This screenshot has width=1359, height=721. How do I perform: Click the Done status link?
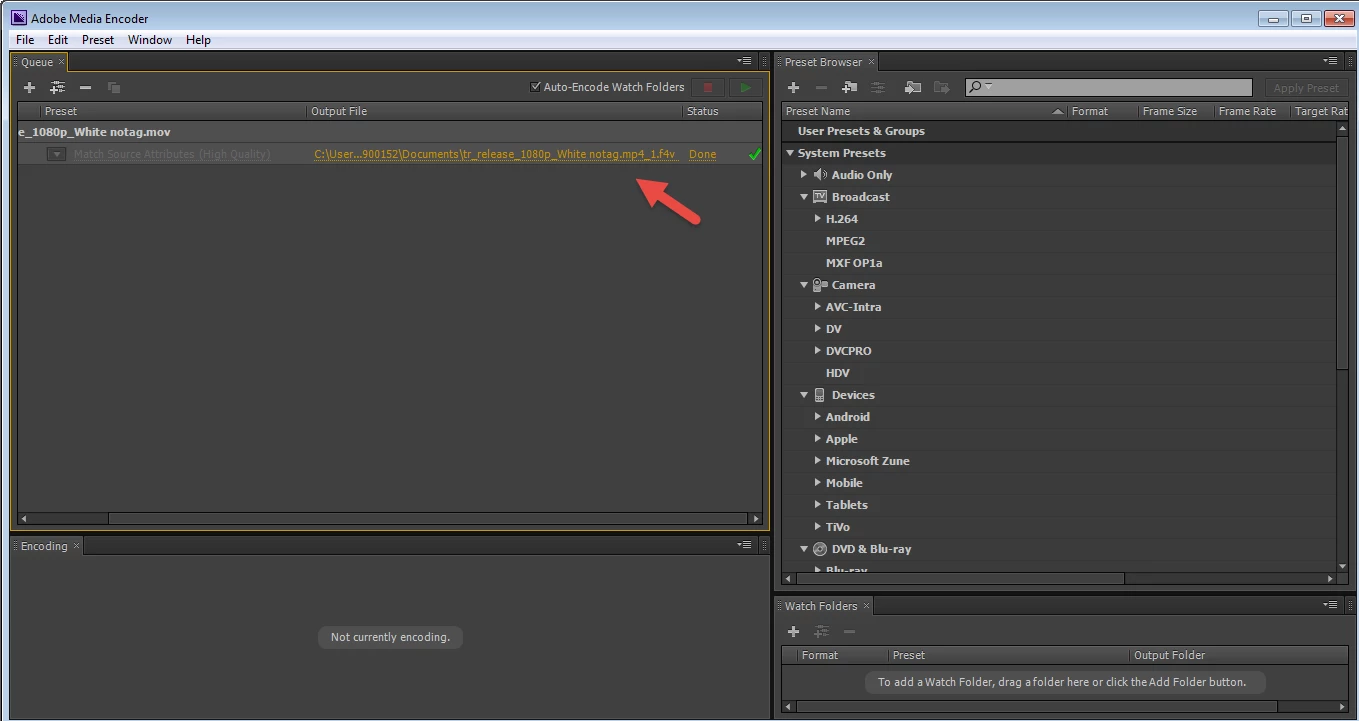click(702, 154)
